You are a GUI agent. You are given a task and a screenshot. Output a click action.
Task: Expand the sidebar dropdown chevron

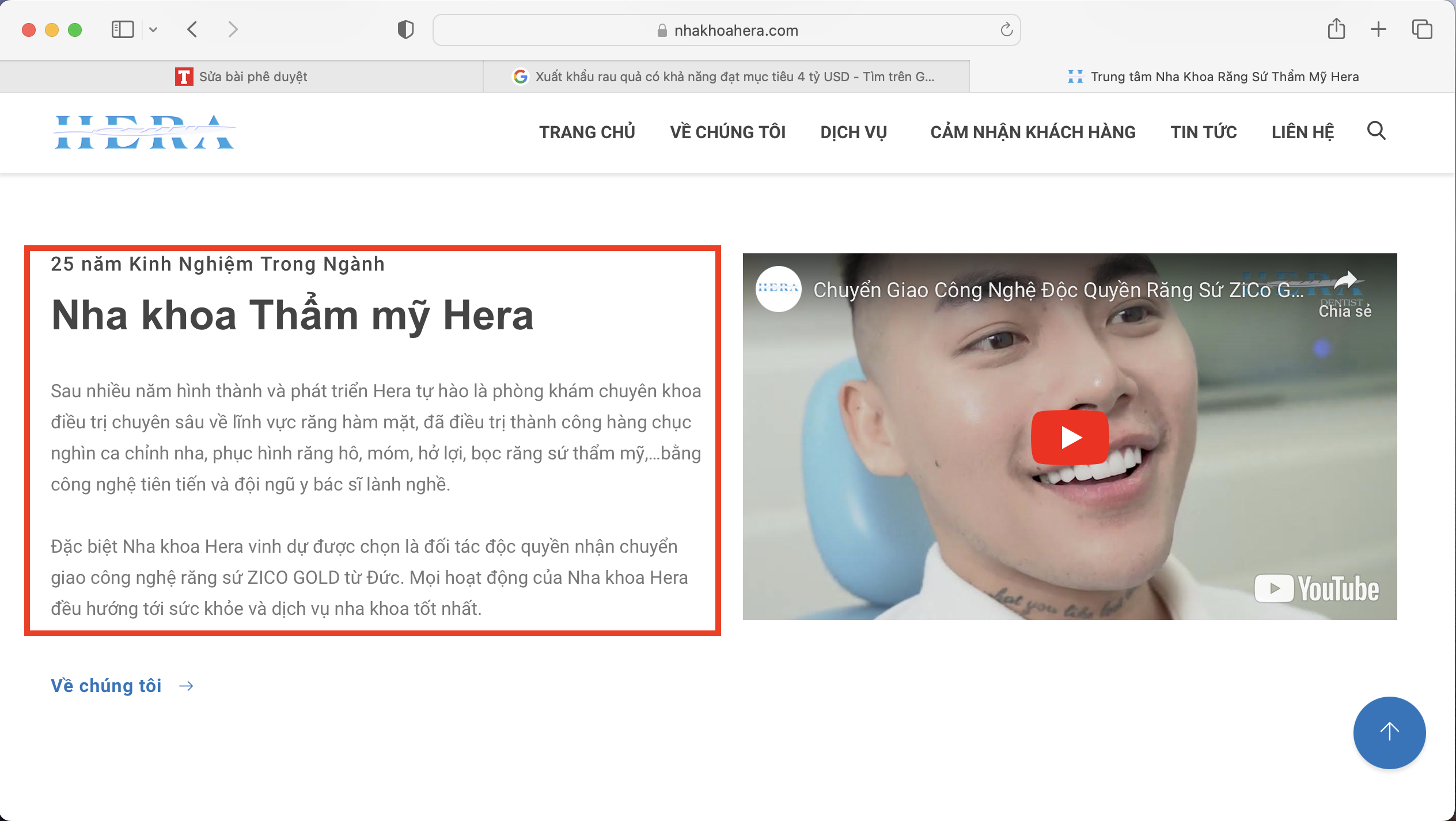click(x=153, y=29)
